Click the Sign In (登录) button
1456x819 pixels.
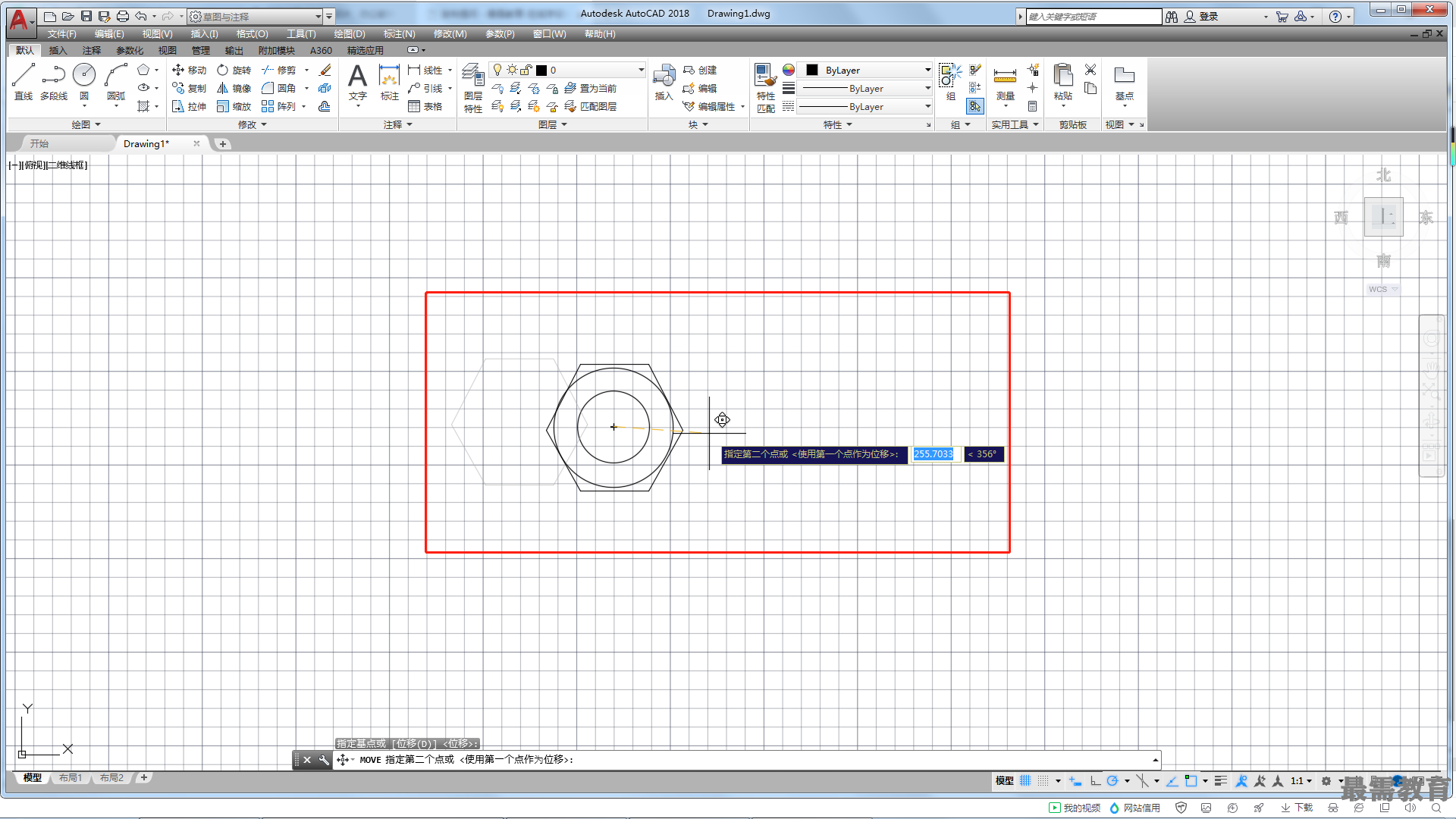point(1202,17)
